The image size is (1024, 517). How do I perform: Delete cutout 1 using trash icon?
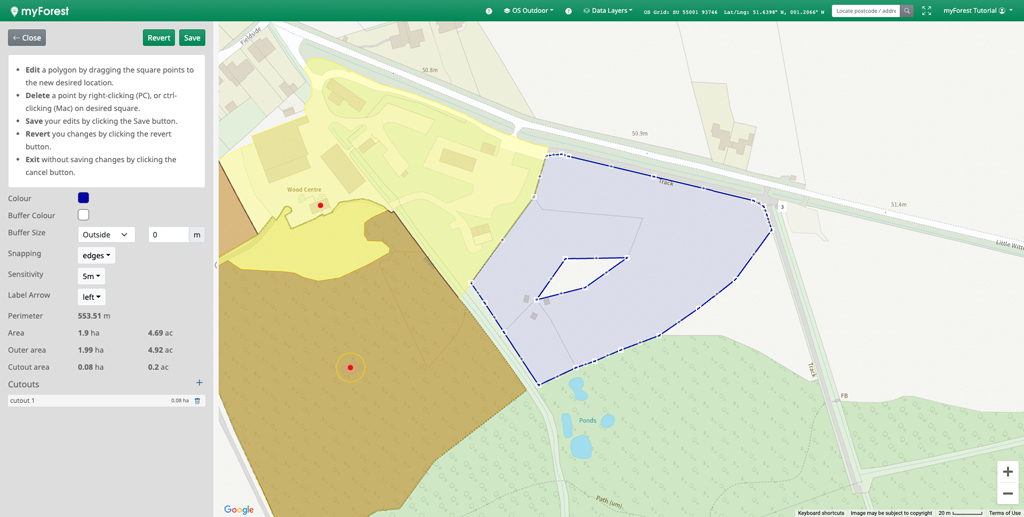pyautogui.click(x=197, y=401)
